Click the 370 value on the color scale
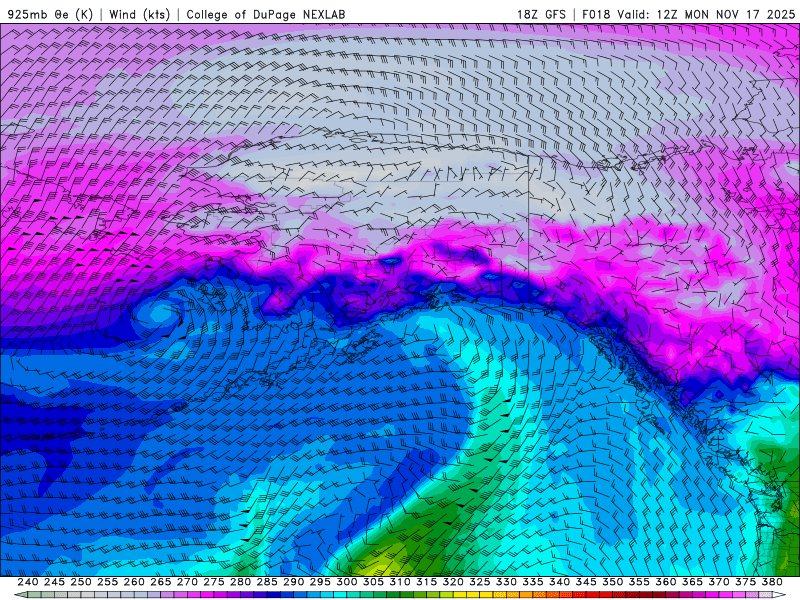The image size is (800, 600). [718, 582]
